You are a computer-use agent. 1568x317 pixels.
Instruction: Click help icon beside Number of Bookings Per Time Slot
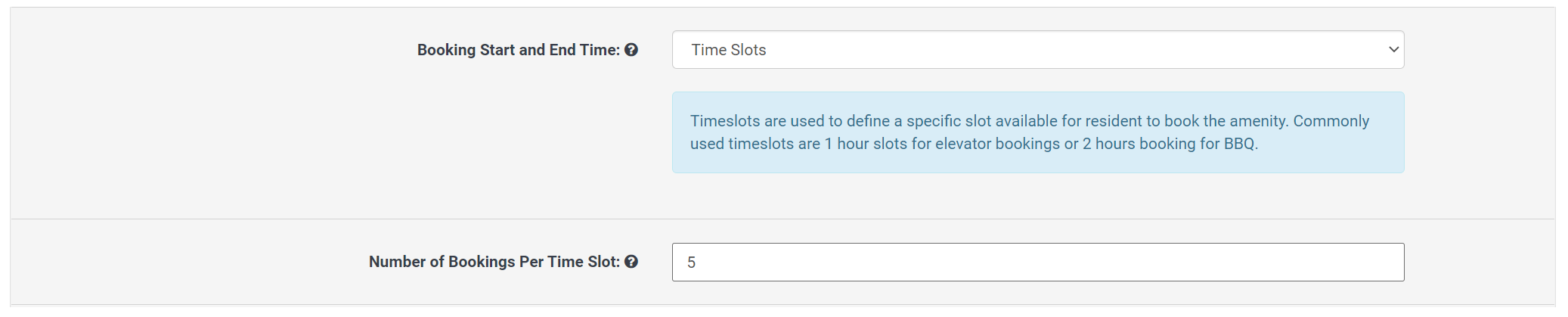tap(631, 262)
